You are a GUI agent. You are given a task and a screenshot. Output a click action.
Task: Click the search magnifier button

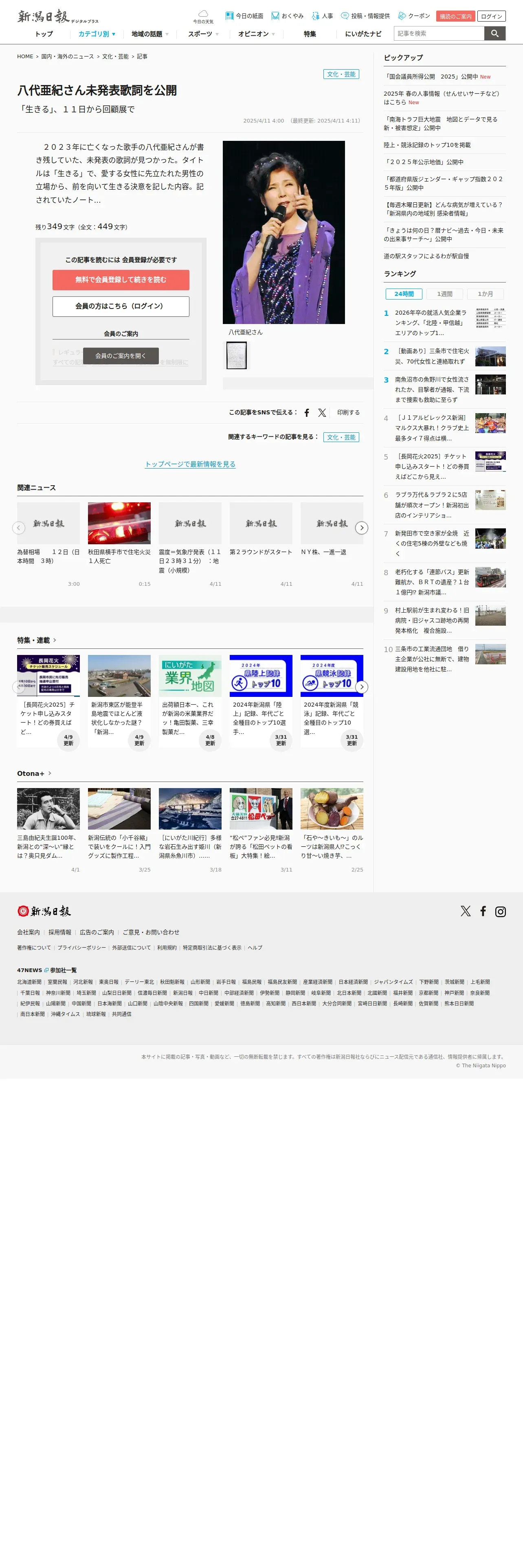point(495,33)
